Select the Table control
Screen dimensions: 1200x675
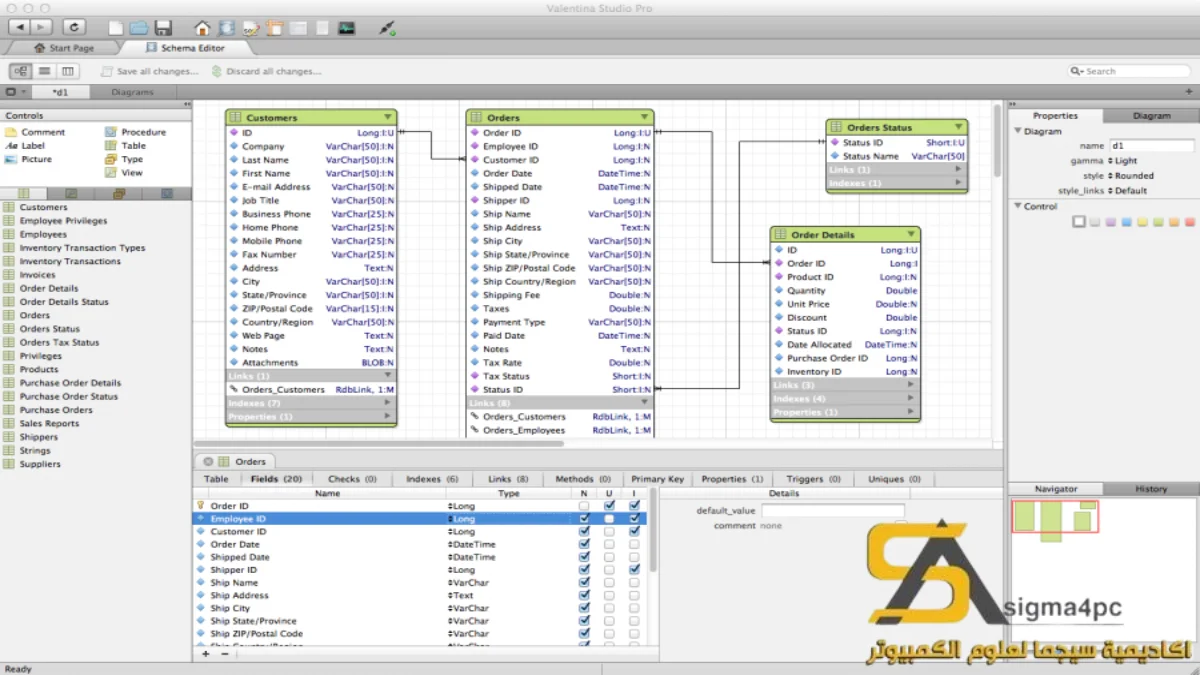125,146
